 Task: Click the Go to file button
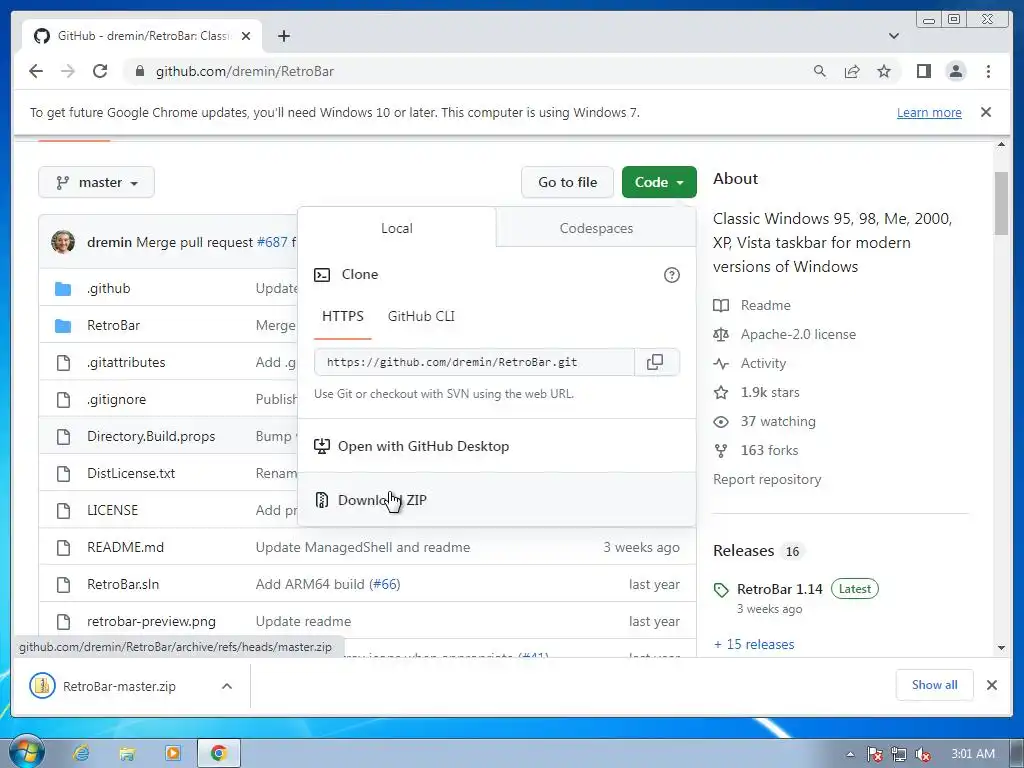(568, 182)
